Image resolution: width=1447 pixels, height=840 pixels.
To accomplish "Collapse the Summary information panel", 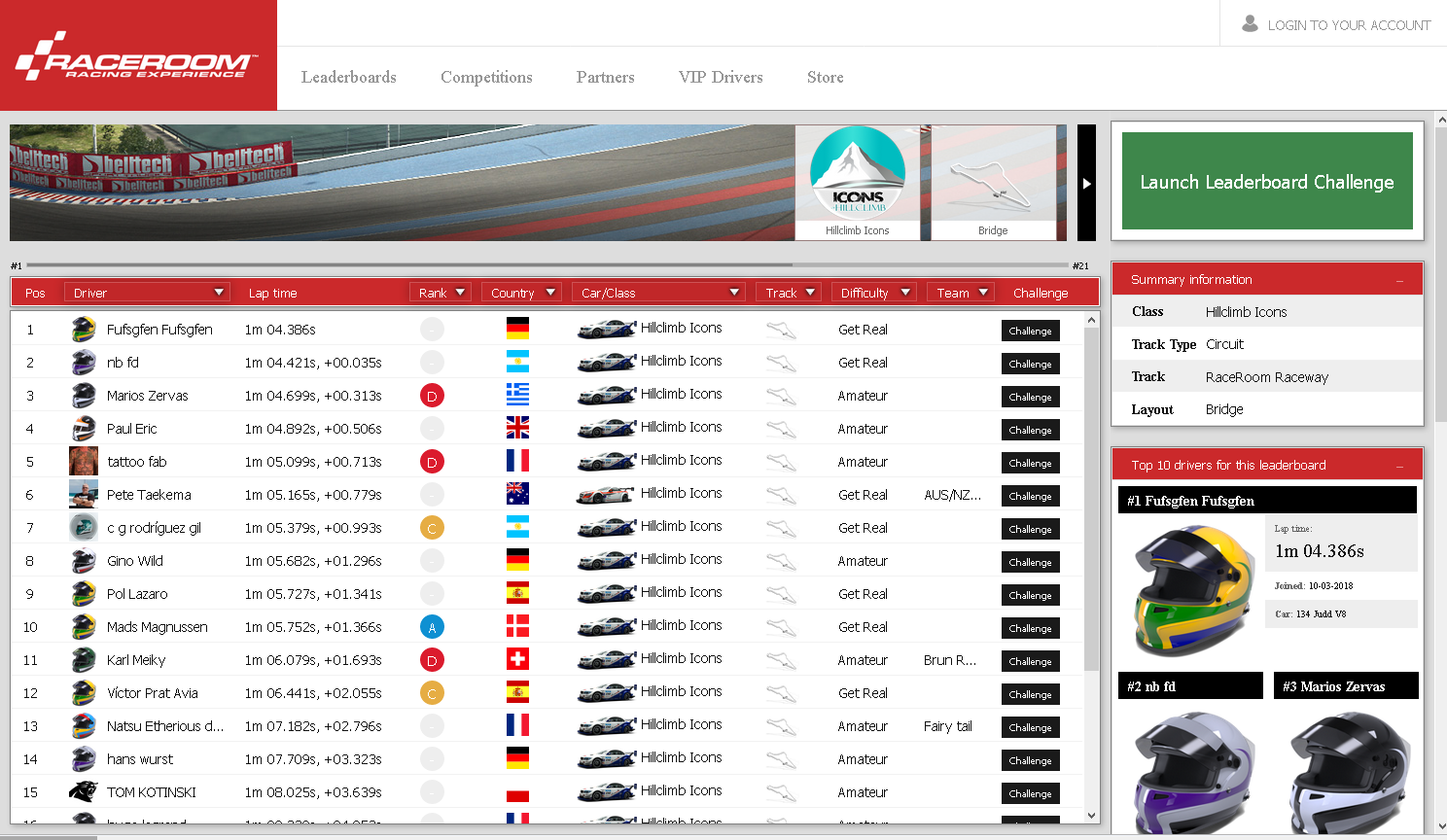I will tap(1399, 280).
